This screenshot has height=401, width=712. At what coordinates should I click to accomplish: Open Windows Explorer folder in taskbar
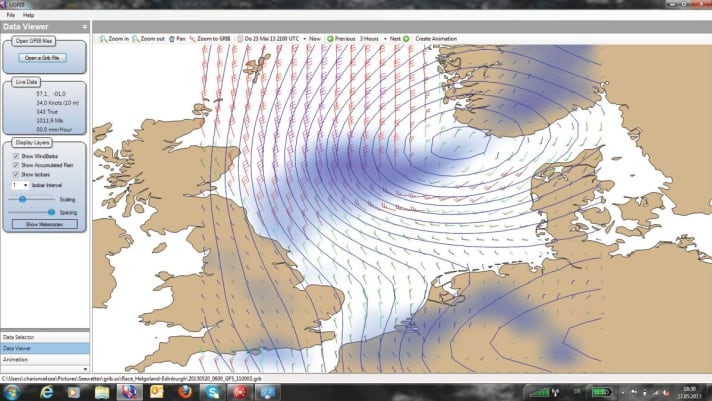pos(102,392)
